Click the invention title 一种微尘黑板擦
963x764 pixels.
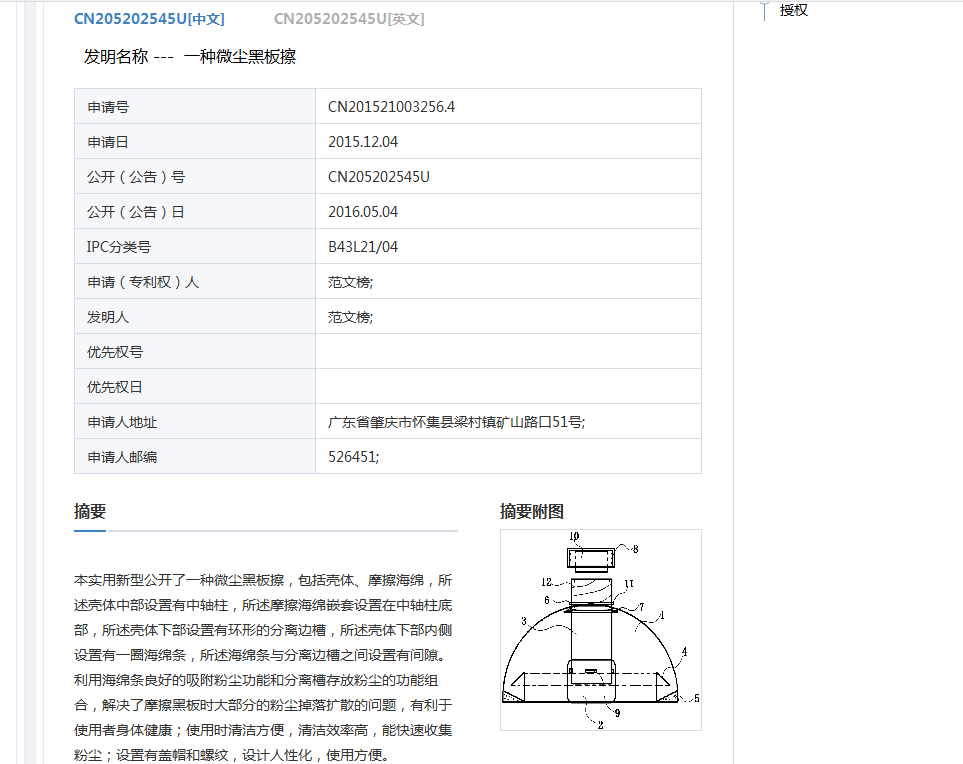point(240,57)
